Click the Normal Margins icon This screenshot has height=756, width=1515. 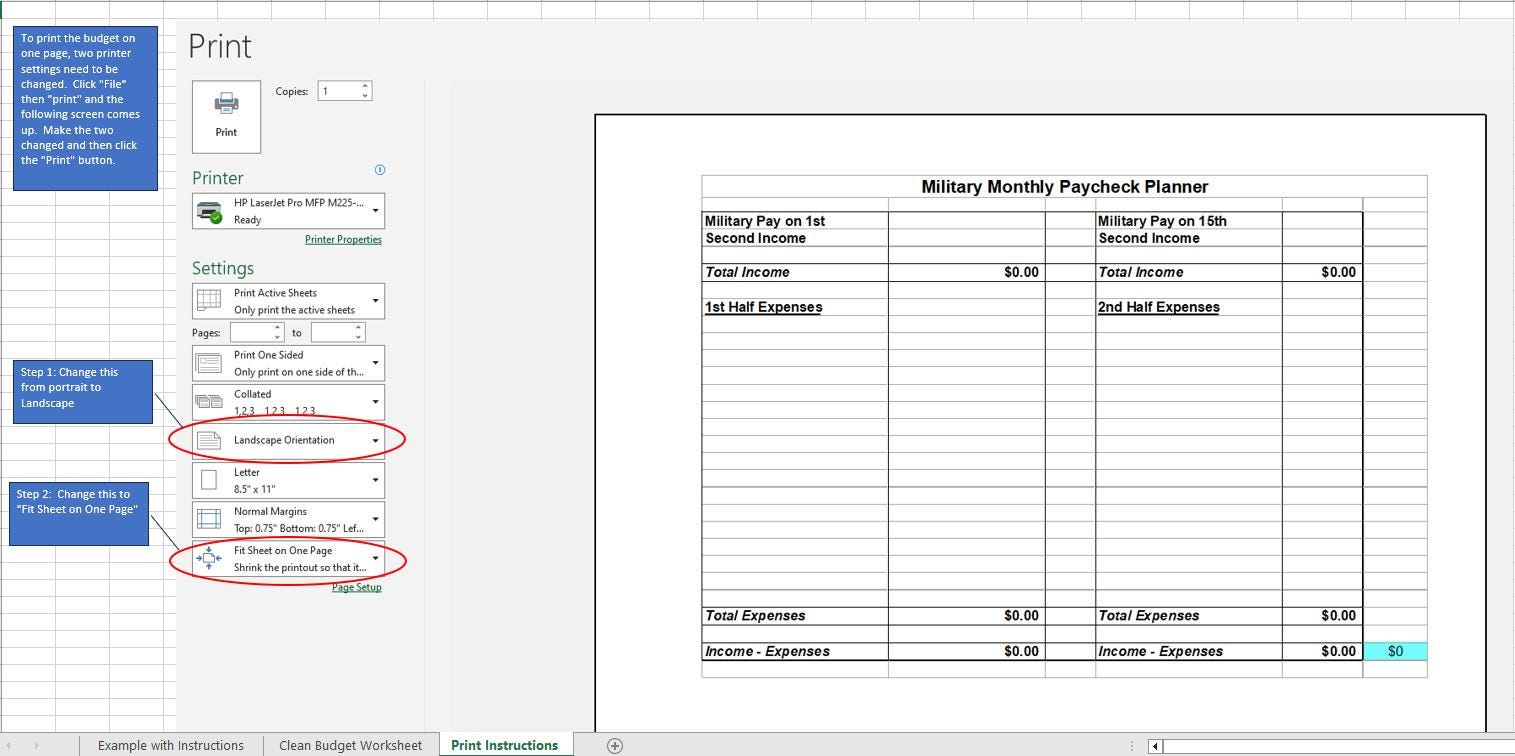tap(208, 519)
